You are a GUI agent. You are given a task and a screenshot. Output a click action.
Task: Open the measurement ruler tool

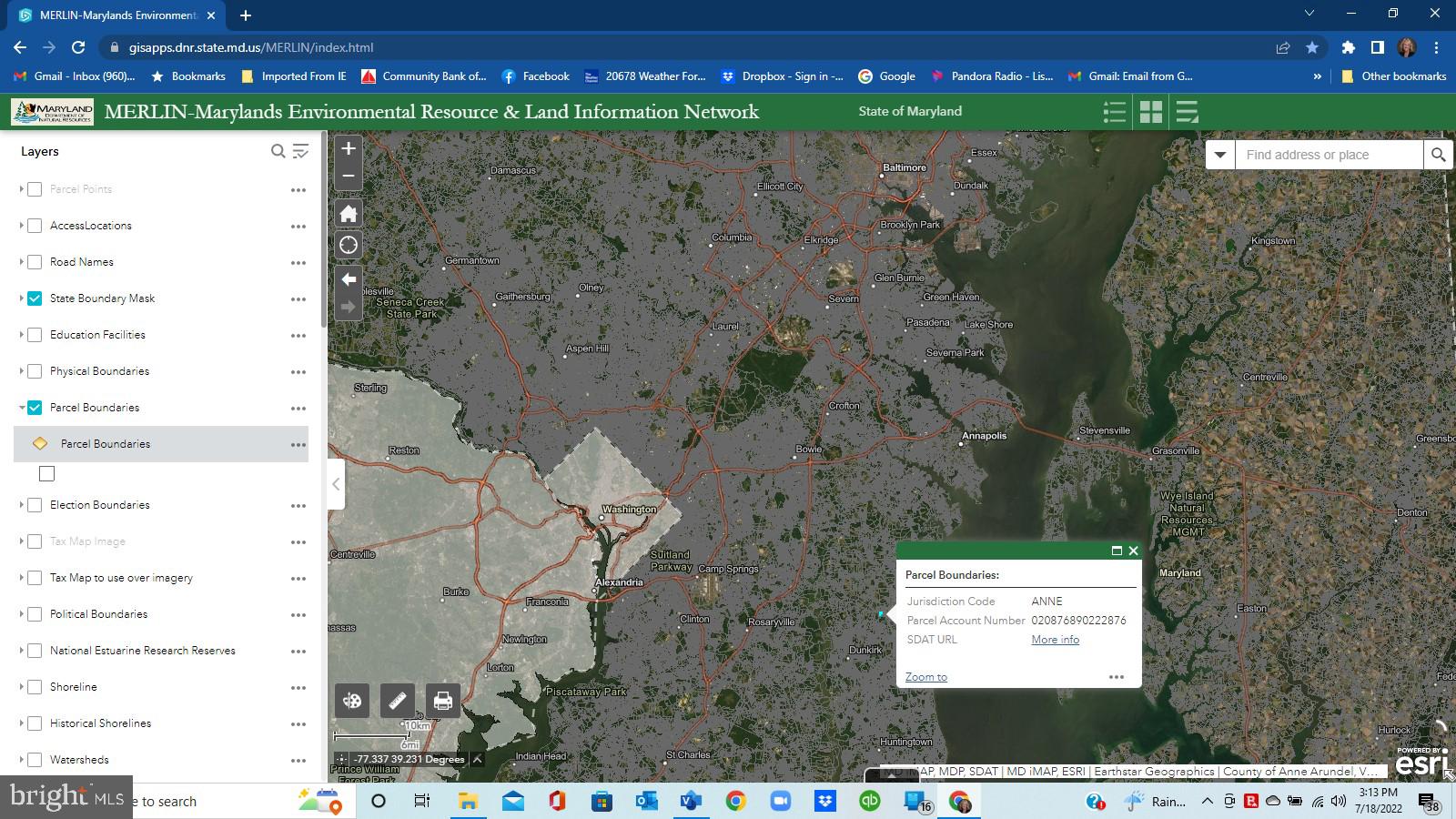[398, 701]
